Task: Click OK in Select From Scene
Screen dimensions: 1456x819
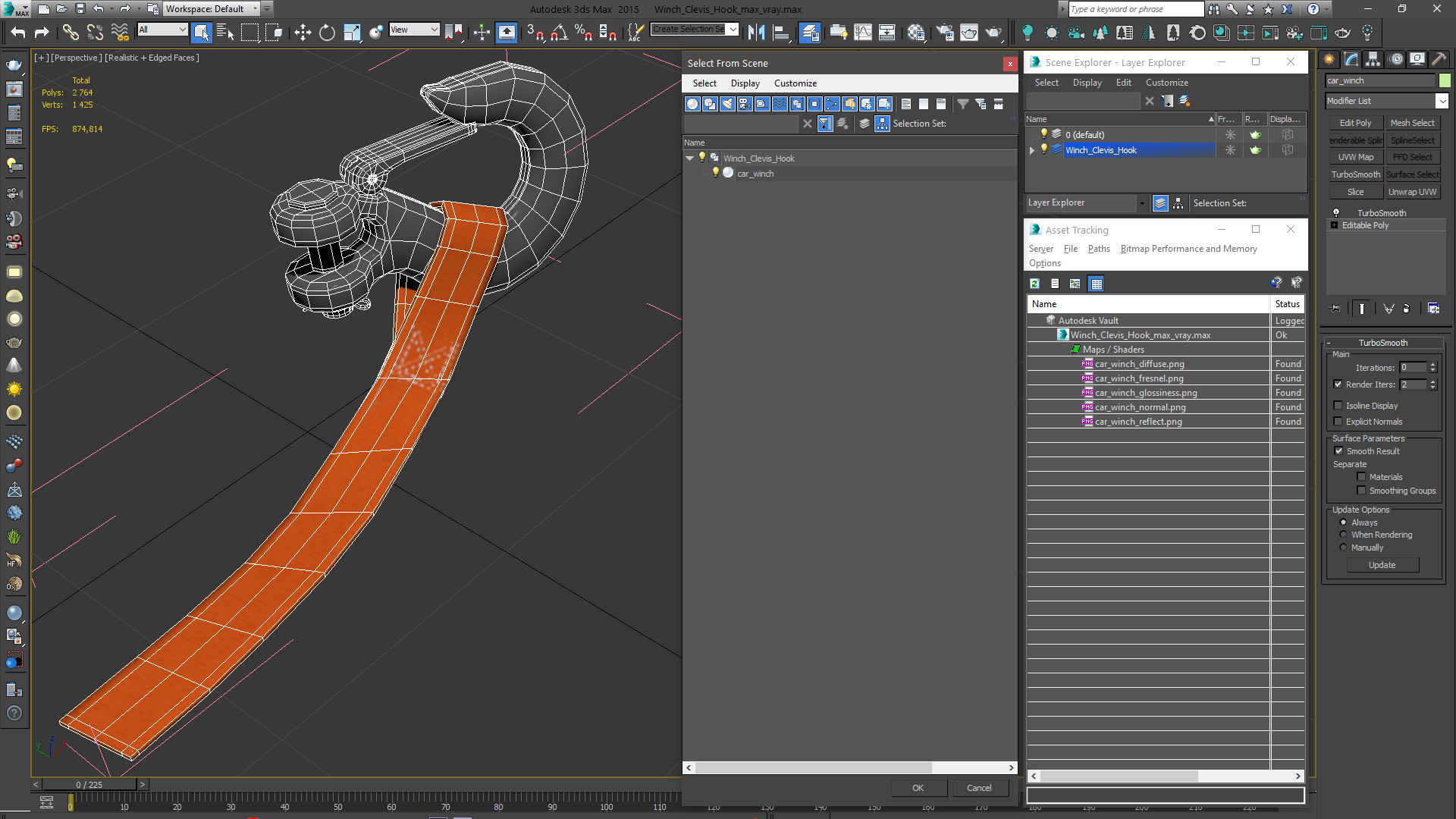Action: click(918, 788)
